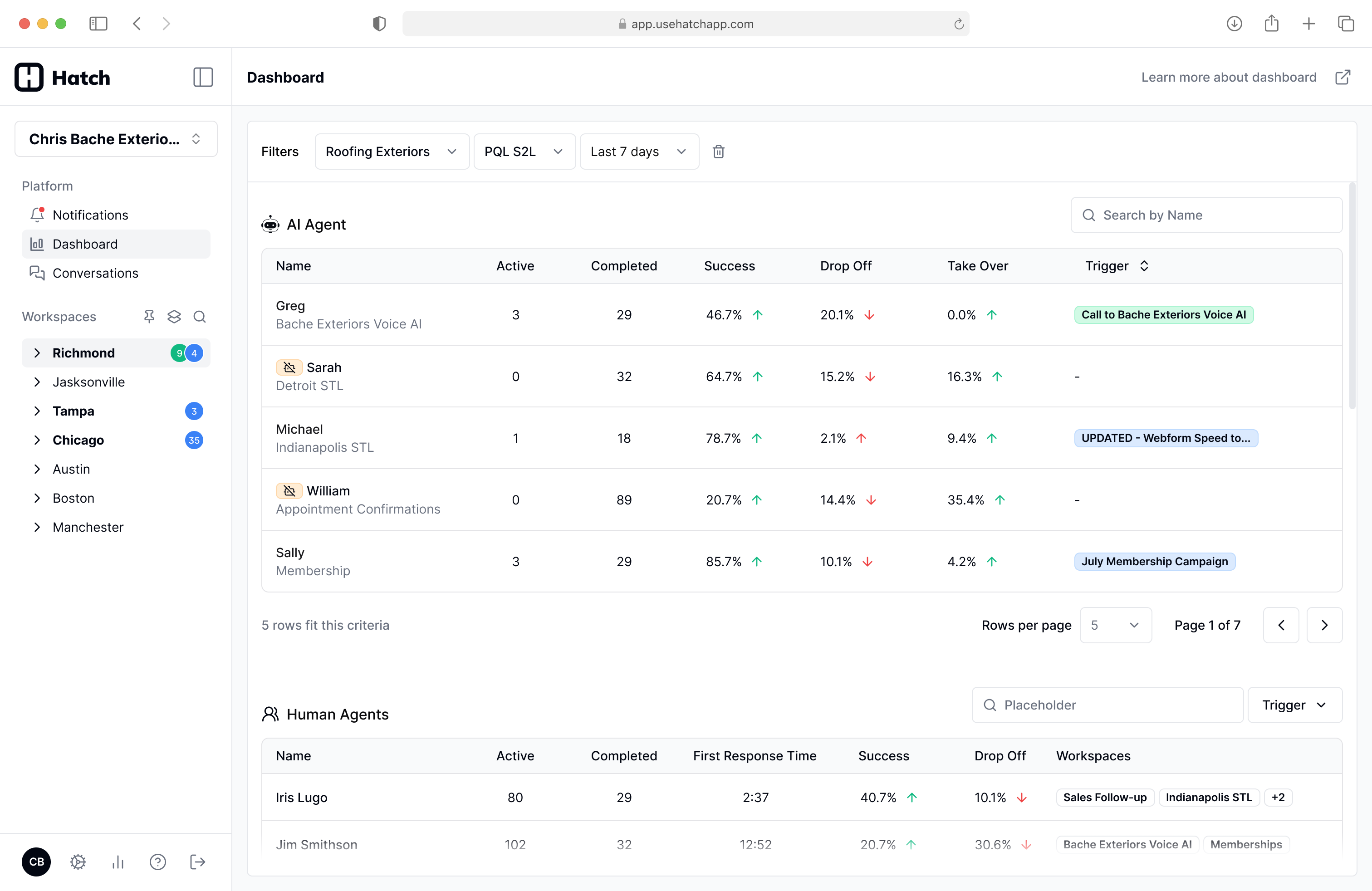Open settings via the gear icon

[x=78, y=862]
